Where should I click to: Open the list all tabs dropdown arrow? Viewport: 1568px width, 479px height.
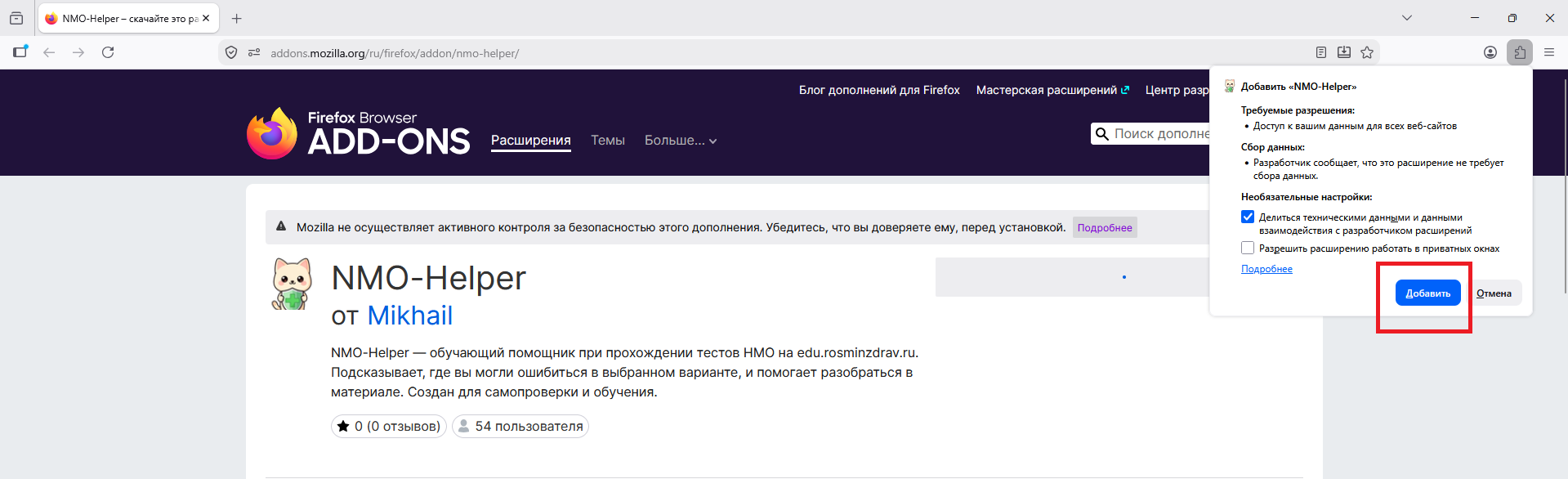click(x=1407, y=18)
